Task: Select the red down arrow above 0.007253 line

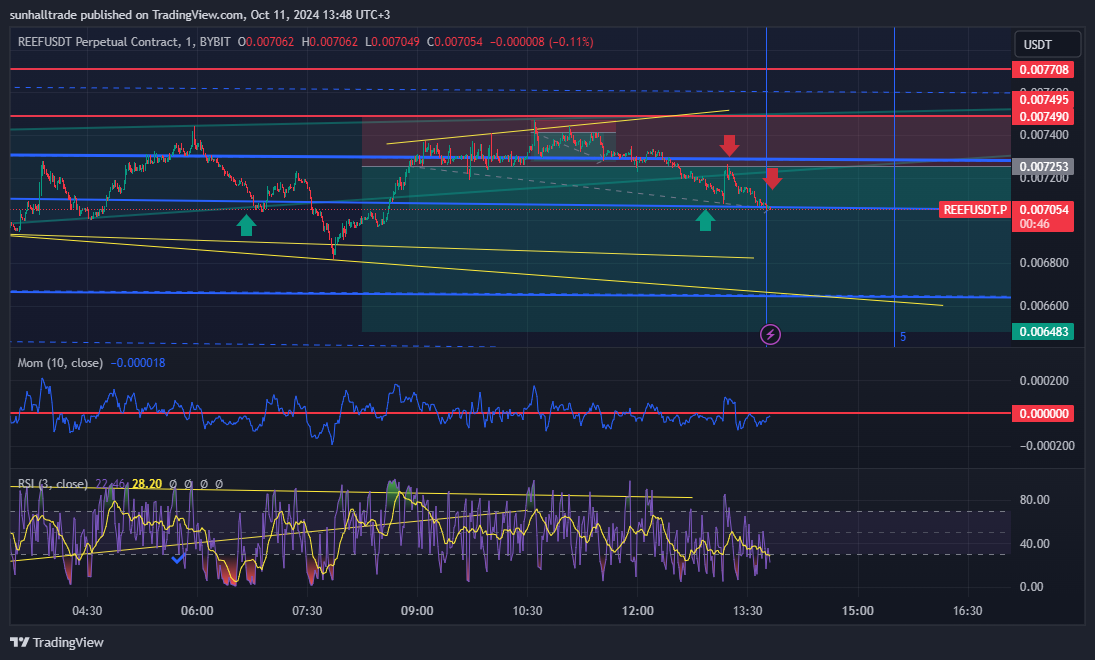Action: 730,145
